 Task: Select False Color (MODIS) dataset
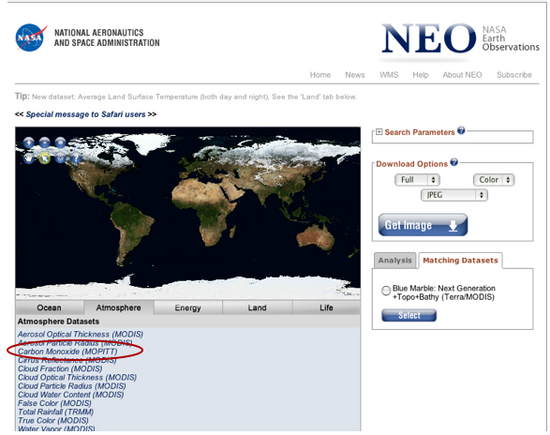point(54,403)
